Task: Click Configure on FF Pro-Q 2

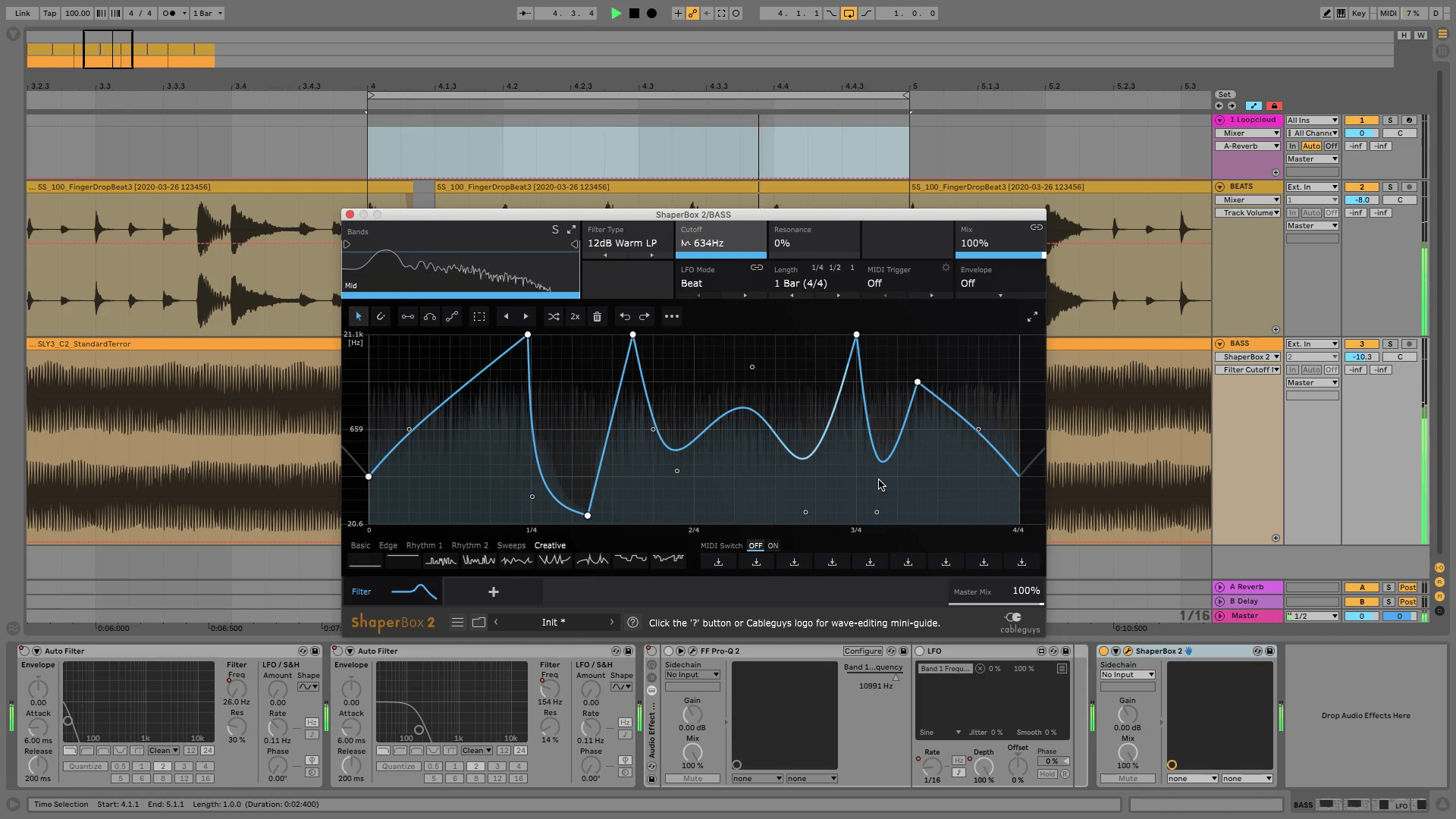Action: pos(862,651)
